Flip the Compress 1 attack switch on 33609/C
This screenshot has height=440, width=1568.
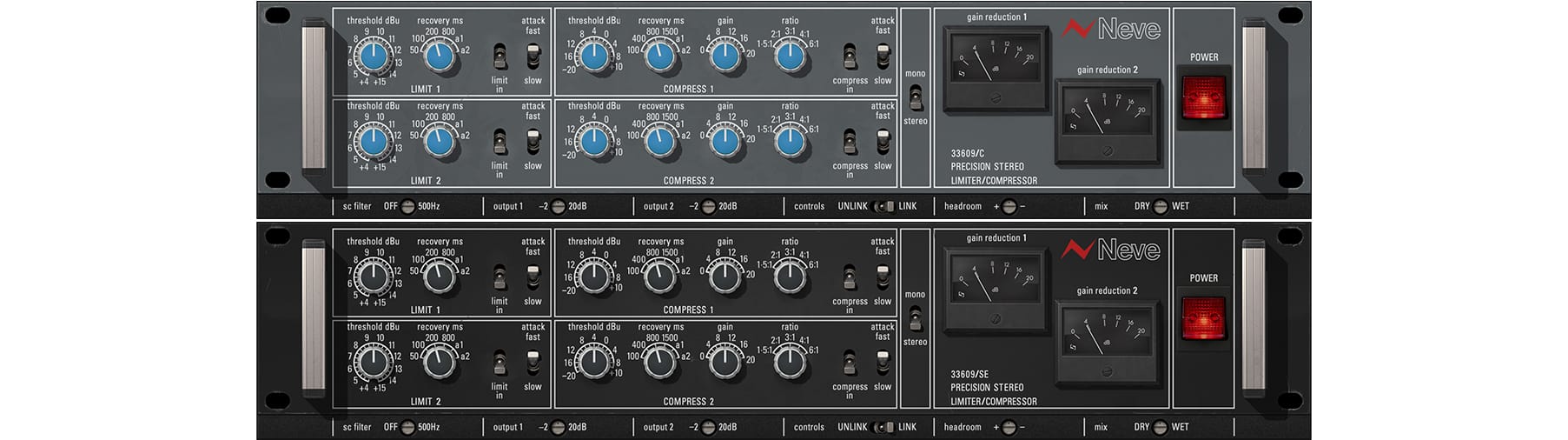pyautogui.click(x=883, y=57)
